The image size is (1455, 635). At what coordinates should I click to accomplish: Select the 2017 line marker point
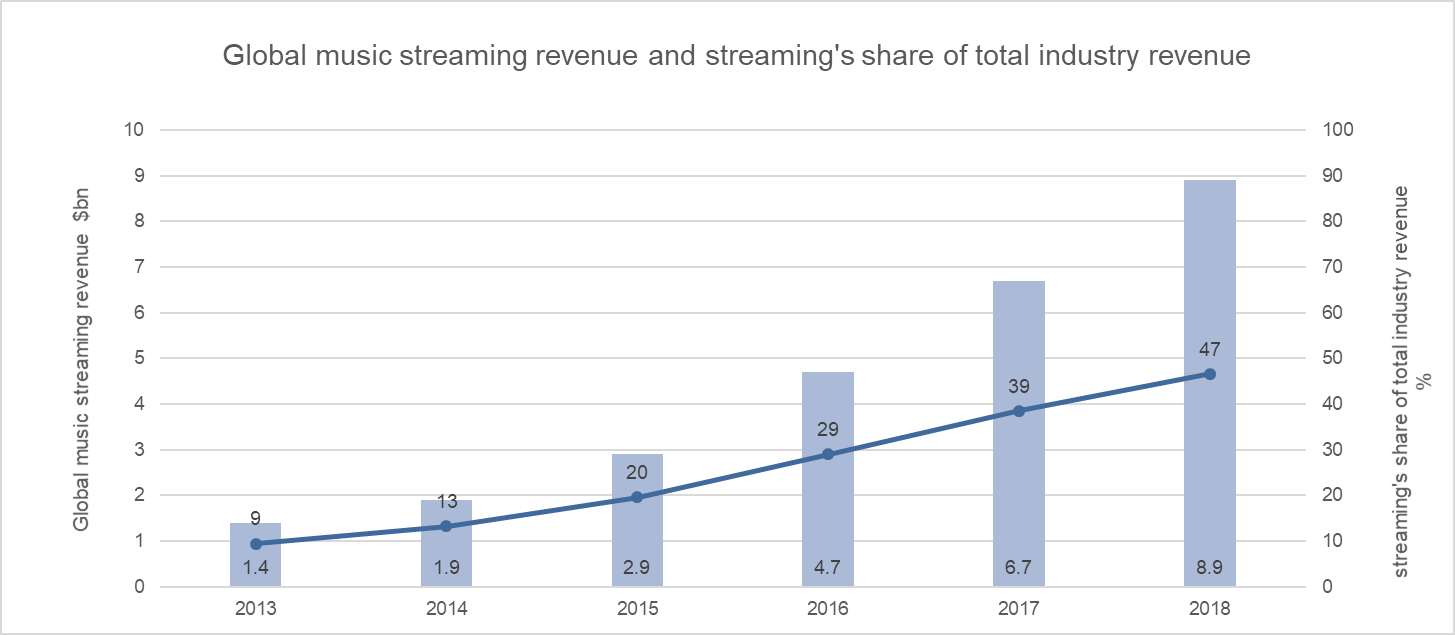[x=1019, y=411]
